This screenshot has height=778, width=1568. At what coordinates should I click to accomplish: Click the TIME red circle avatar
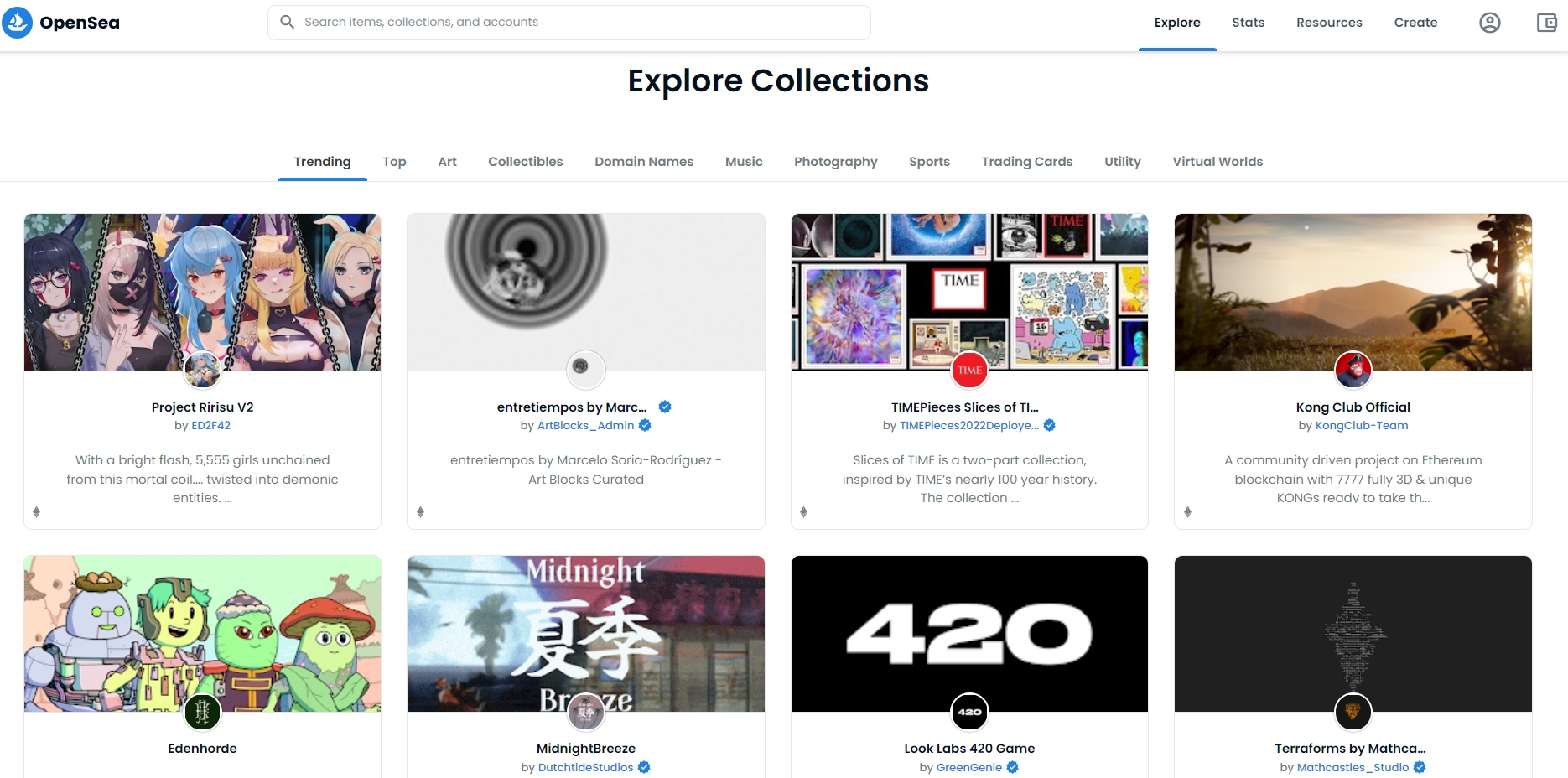pyautogui.click(x=969, y=370)
